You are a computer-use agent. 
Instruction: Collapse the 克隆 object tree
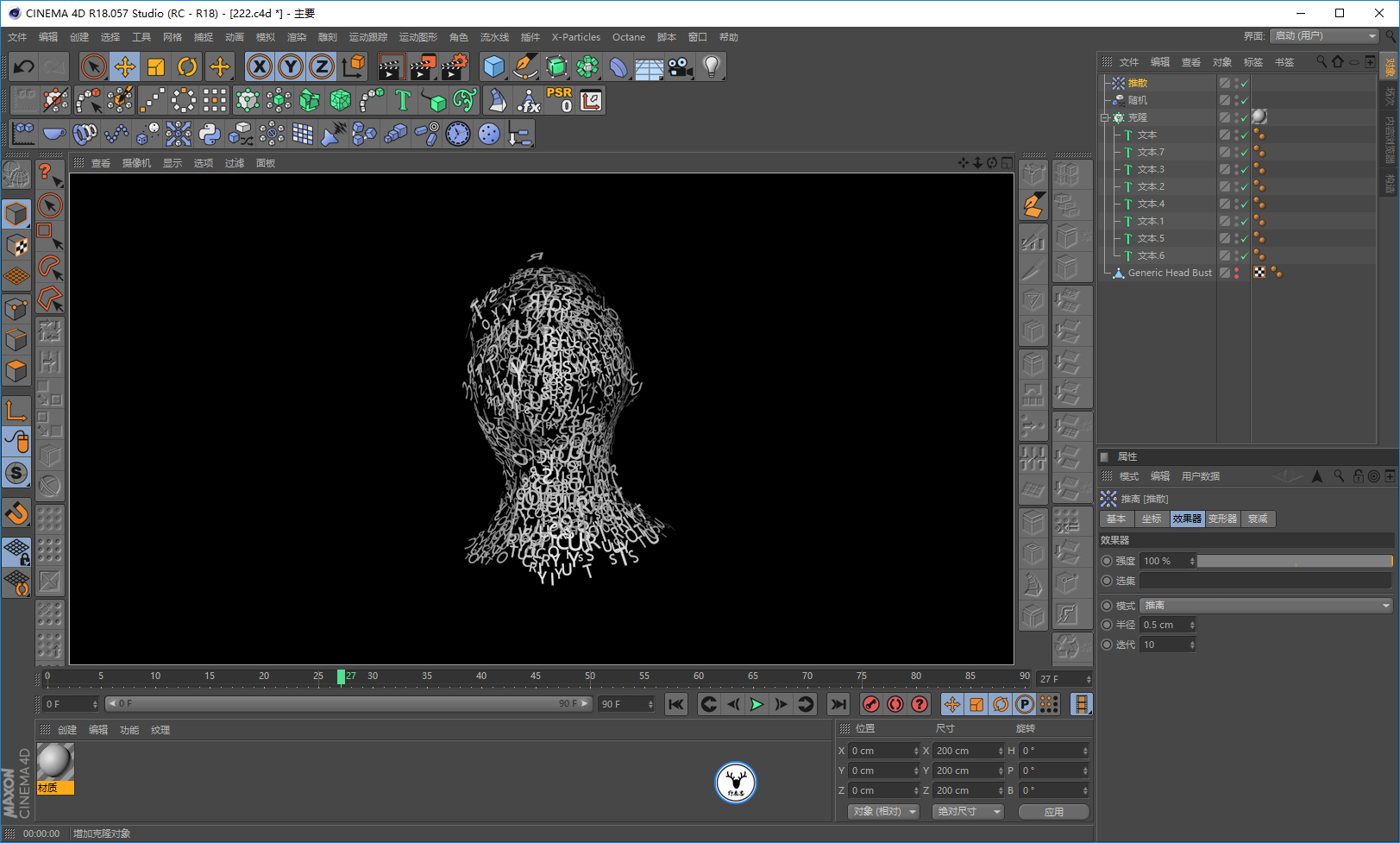pos(1105,117)
